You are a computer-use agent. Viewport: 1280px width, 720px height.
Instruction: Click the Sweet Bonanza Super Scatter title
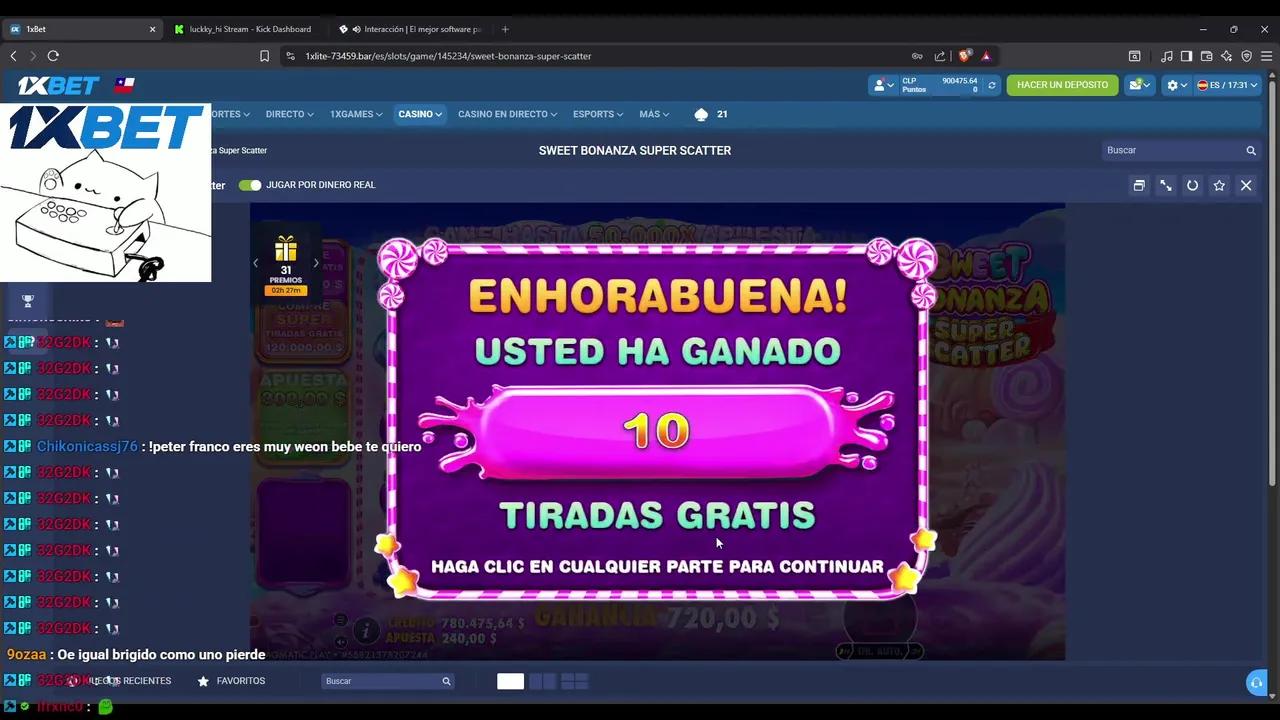[x=635, y=150]
